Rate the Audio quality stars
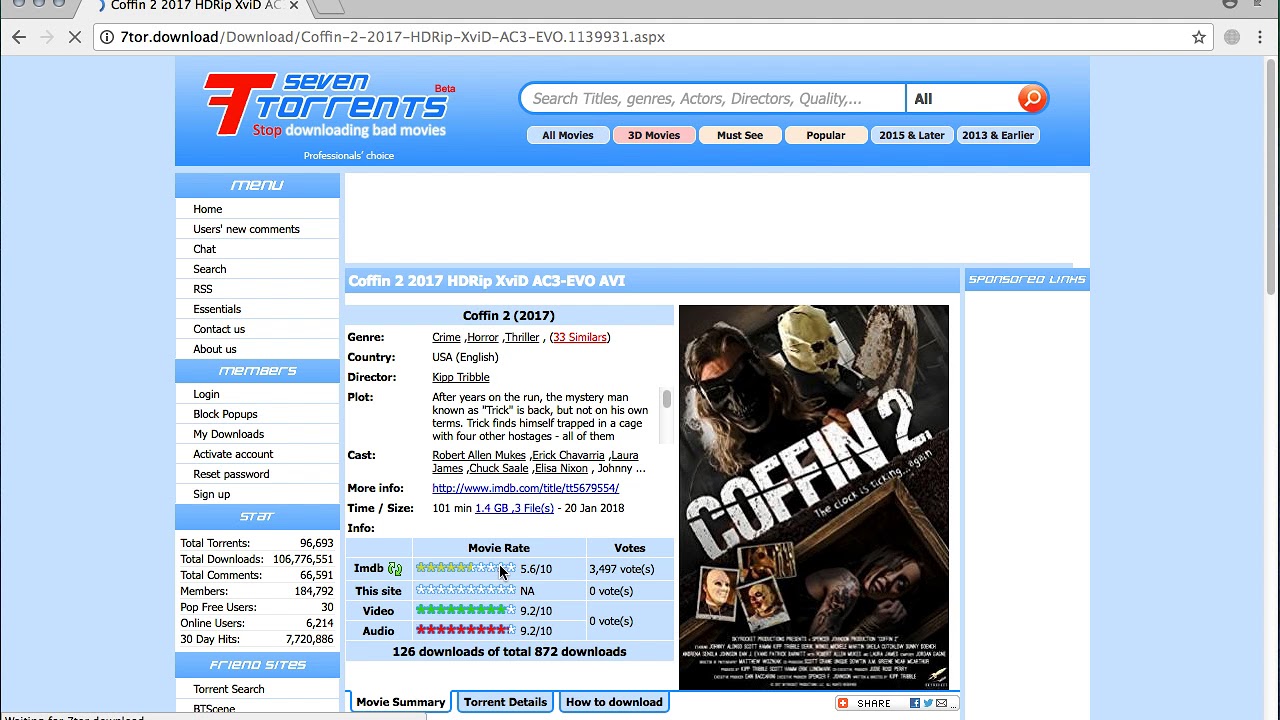The width and height of the screenshot is (1280, 720). 466,630
